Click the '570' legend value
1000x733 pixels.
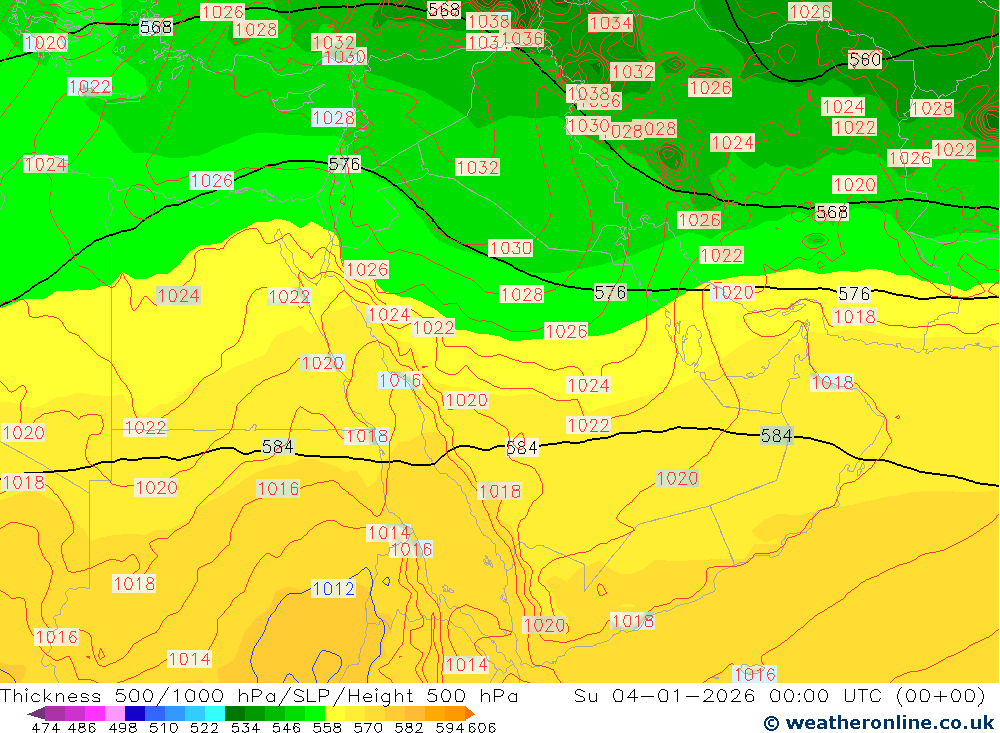tap(367, 727)
